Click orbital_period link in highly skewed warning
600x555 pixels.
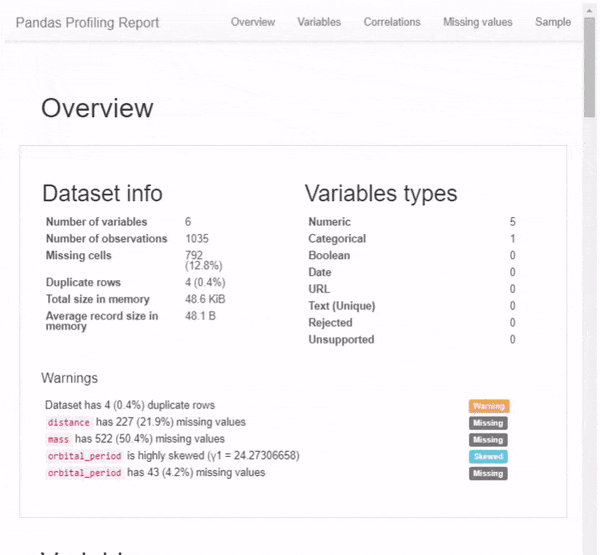[84, 456]
